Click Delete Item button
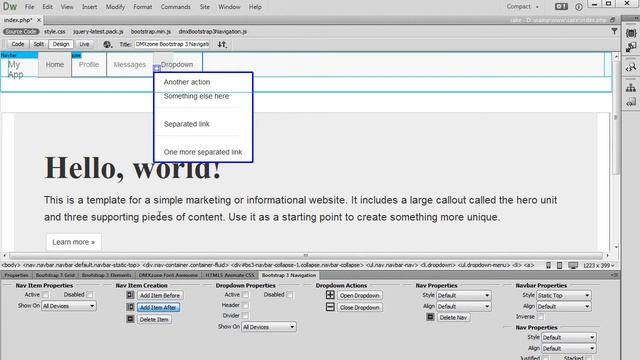 click(x=154, y=320)
